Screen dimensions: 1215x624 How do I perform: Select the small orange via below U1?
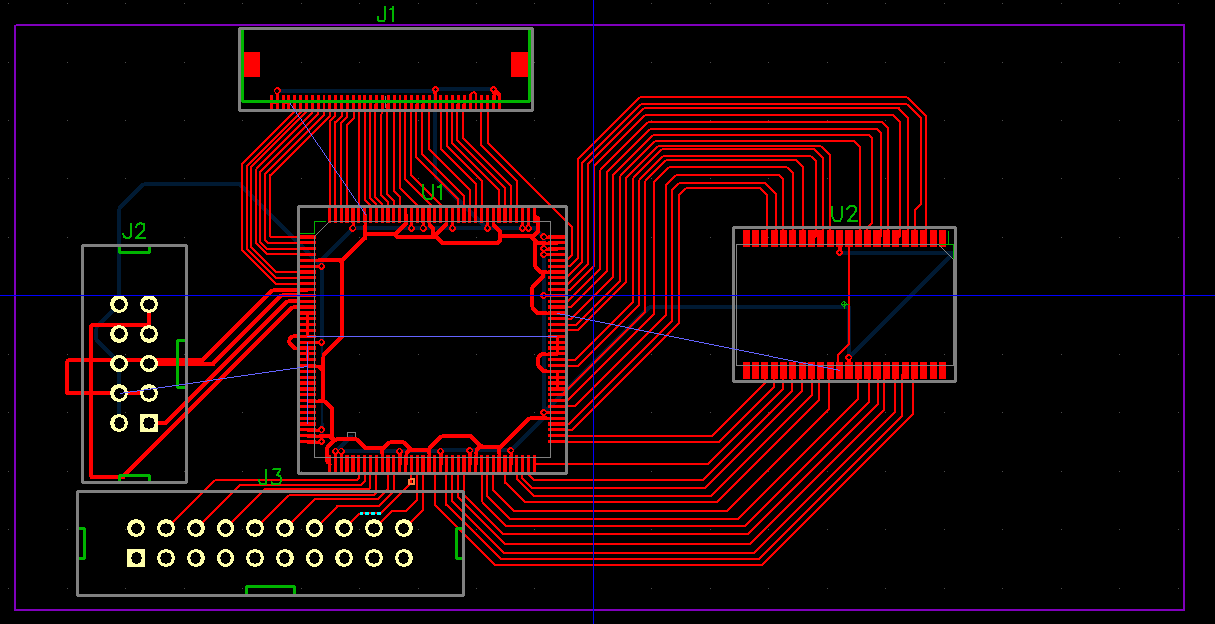(411, 482)
